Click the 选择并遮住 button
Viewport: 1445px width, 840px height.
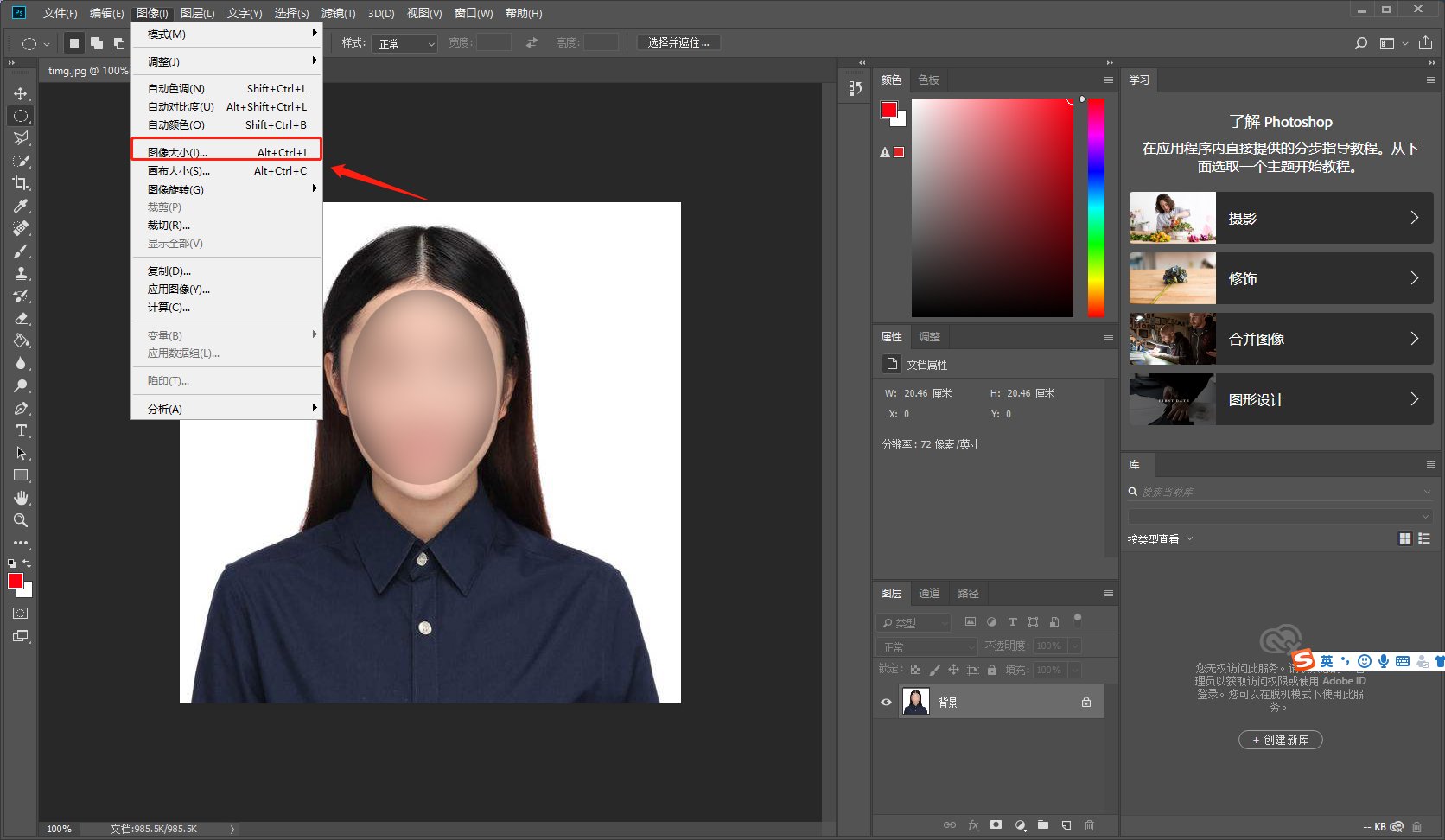click(x=678, y=42)
